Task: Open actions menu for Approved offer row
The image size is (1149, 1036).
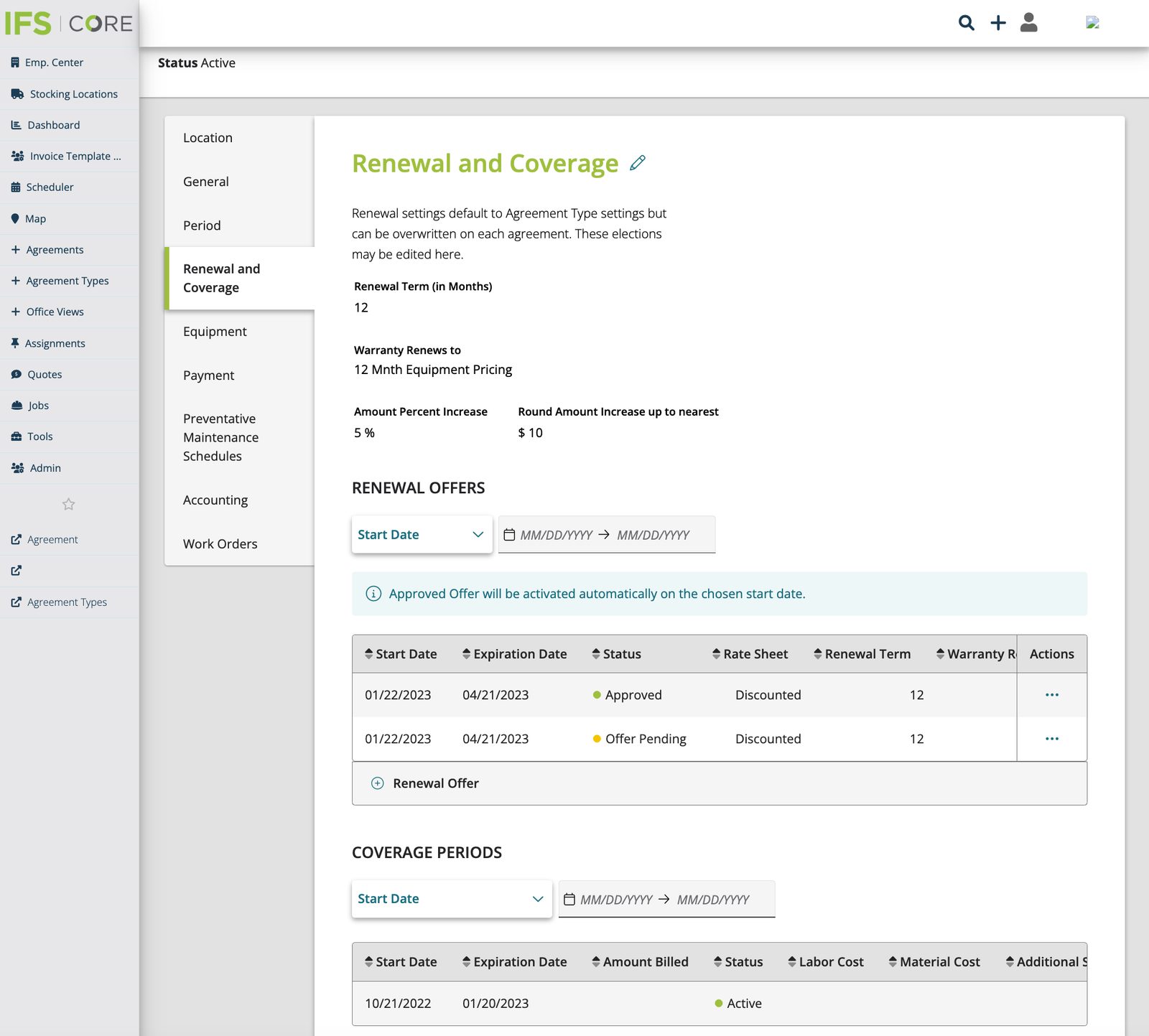Action: pyautogui.click(x=1052, y=695)
